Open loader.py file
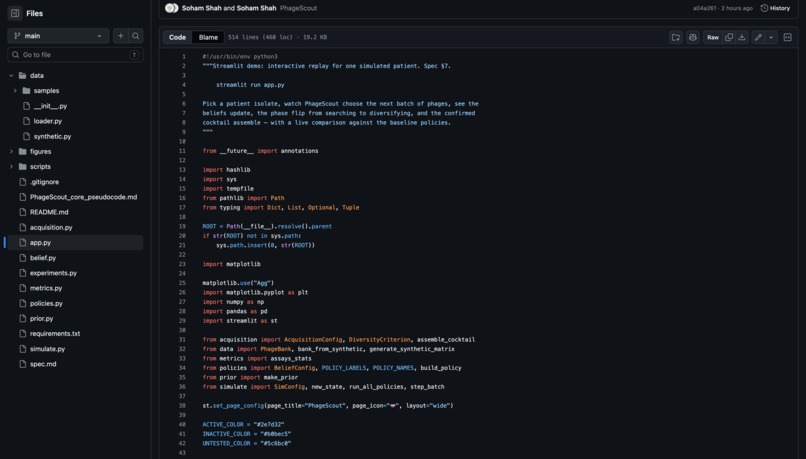The width and height of the screenshot is (806, 459). [48, 121]
